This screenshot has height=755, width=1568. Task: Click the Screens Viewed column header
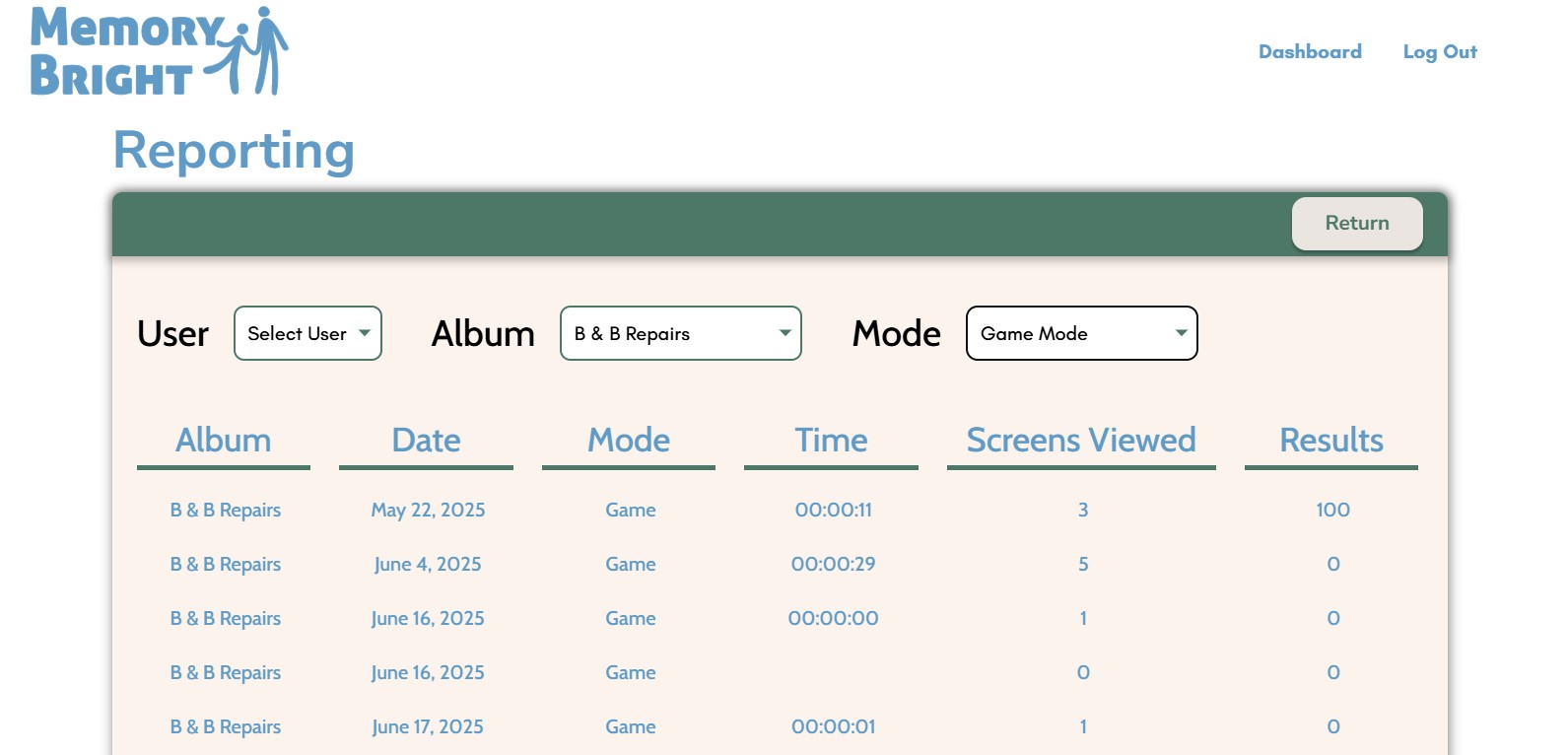point(1081,441)
